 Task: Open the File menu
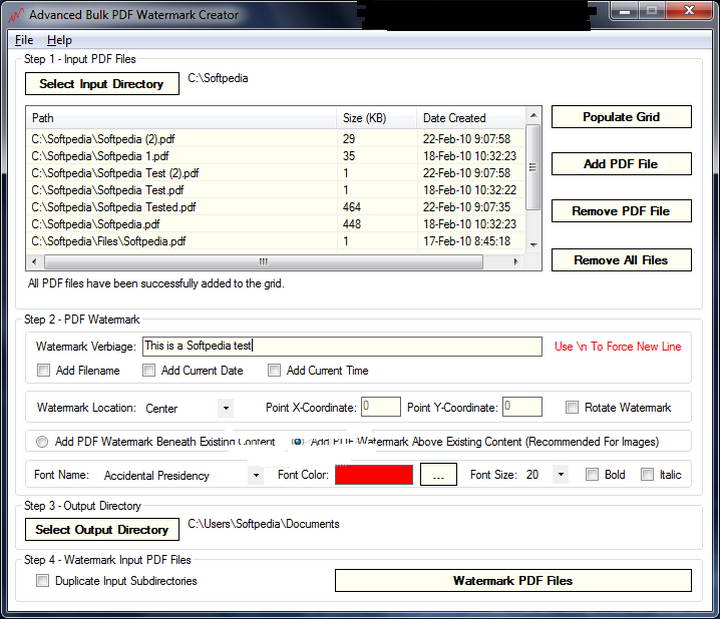(24, 40)
